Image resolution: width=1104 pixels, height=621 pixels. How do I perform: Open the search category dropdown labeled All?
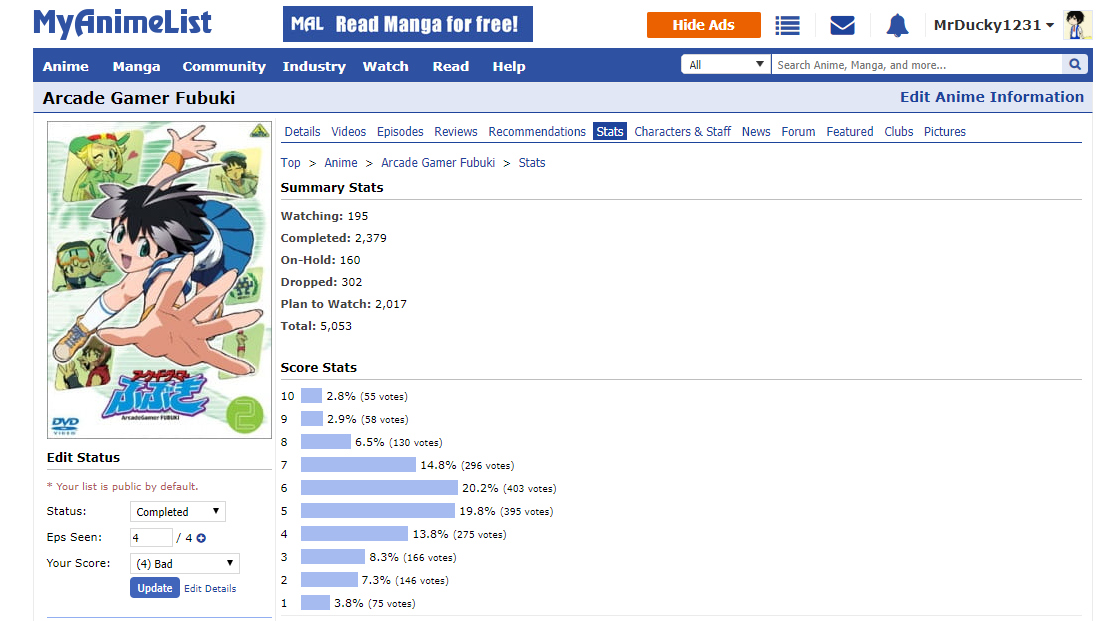[x=726, y=65]
